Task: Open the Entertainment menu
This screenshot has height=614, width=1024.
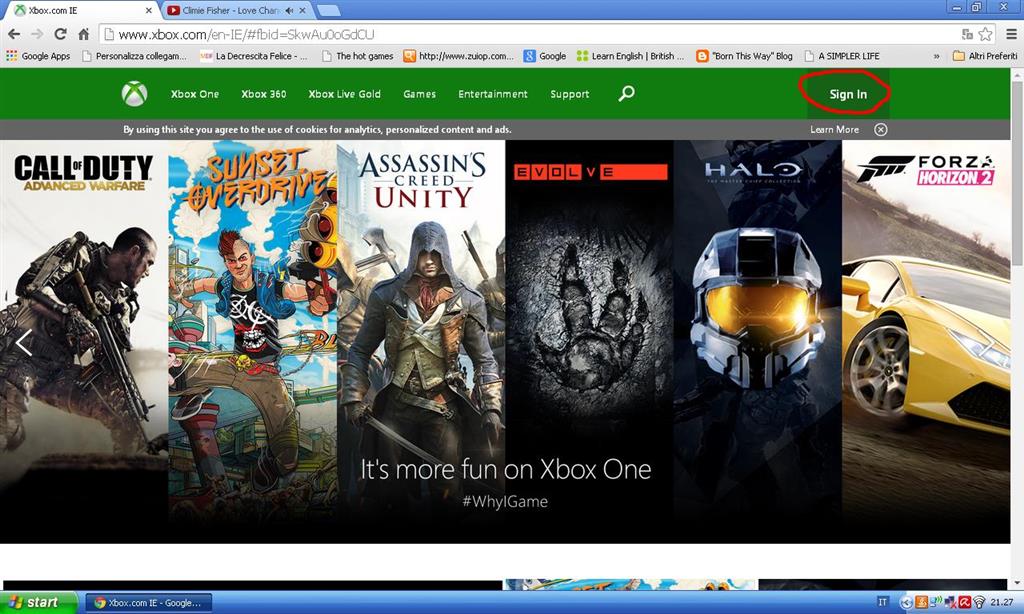Action: (x=492, y=93)
